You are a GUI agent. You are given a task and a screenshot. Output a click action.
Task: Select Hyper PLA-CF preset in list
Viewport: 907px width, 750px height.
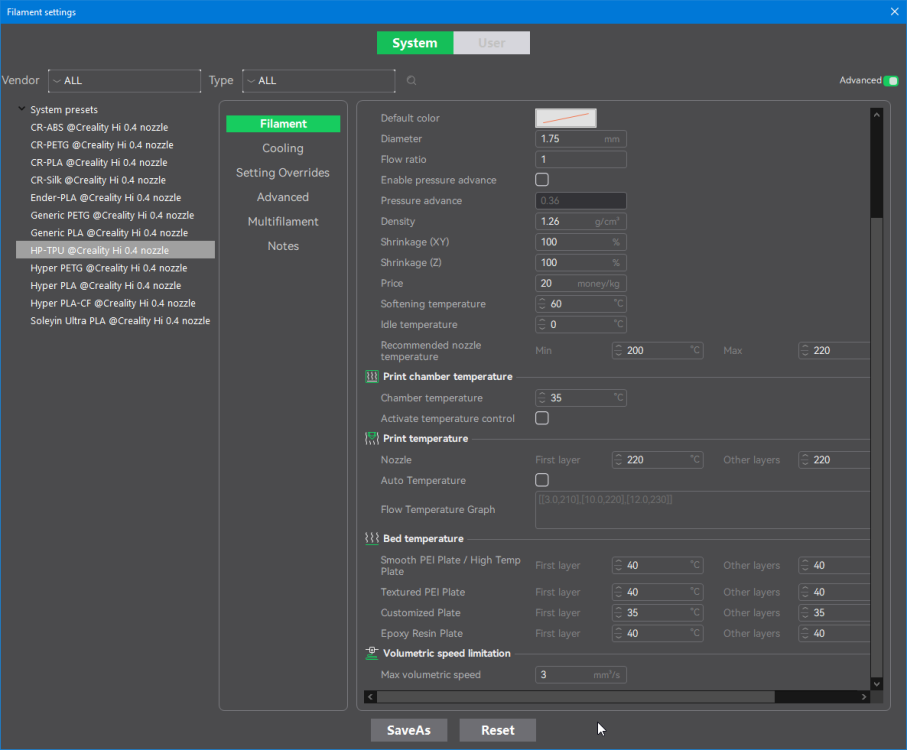point(113,303)
